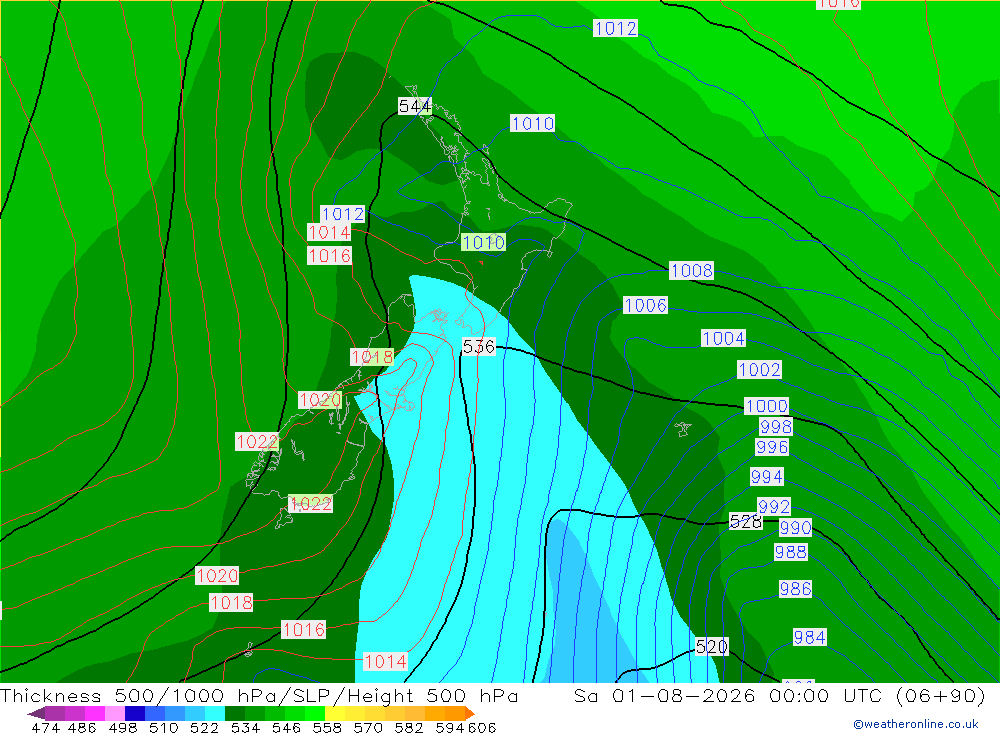Click the 474 legend value

45,727
